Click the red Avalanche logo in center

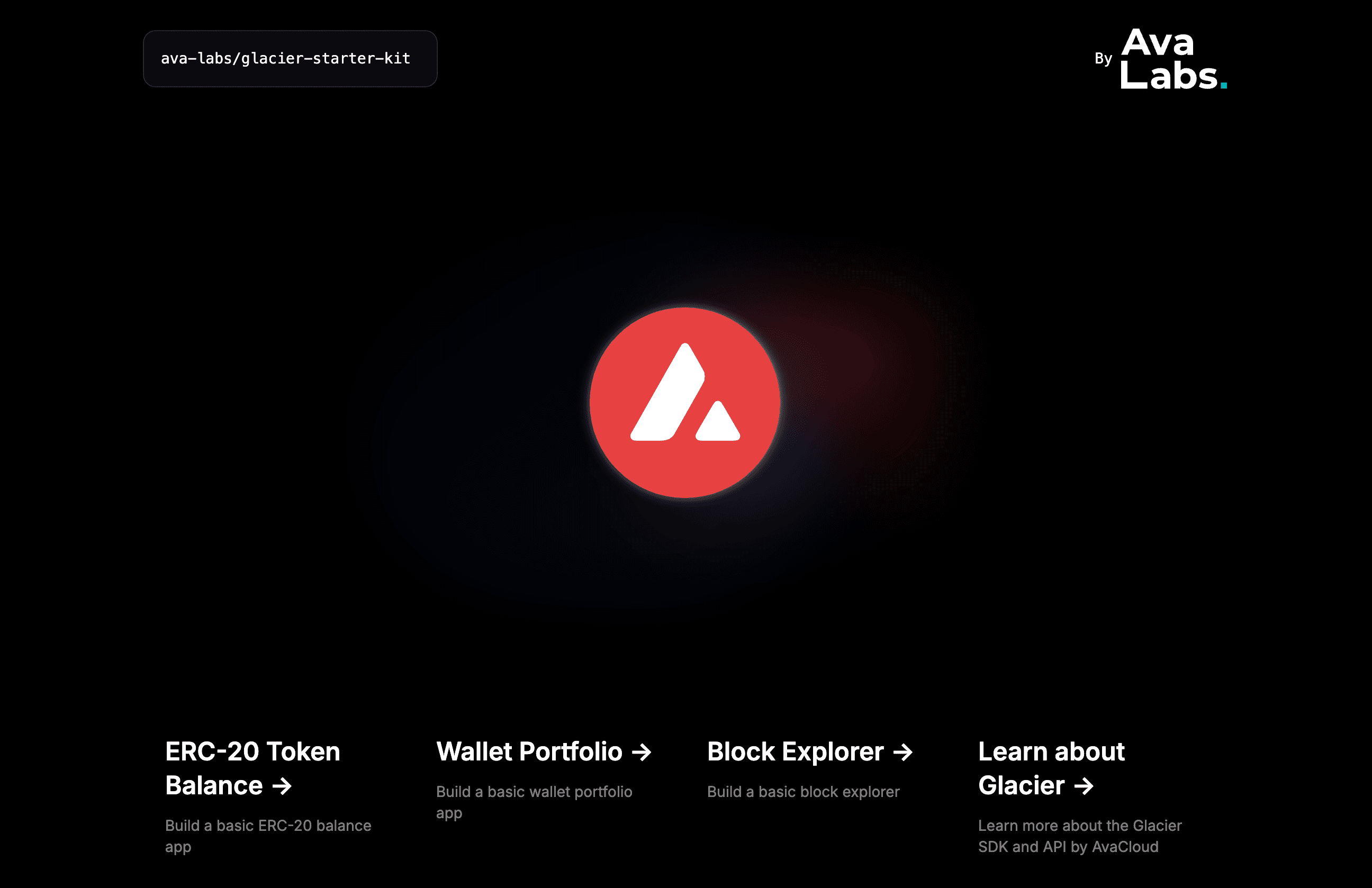pos(685,402)
